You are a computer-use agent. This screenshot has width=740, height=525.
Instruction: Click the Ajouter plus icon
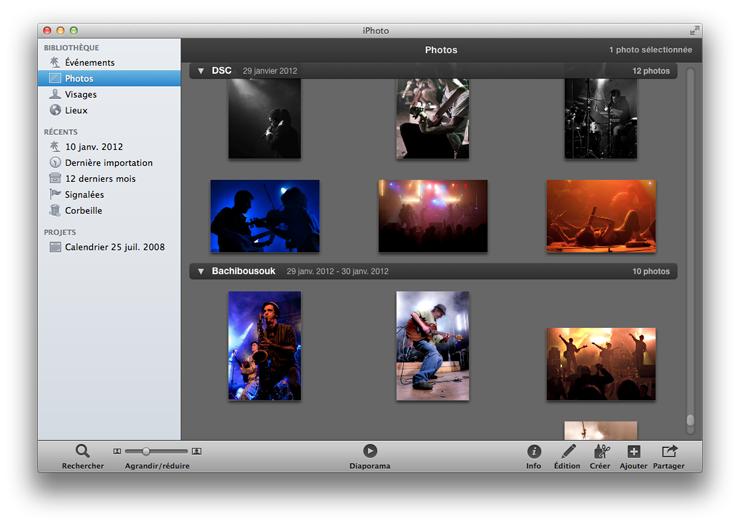633,452
